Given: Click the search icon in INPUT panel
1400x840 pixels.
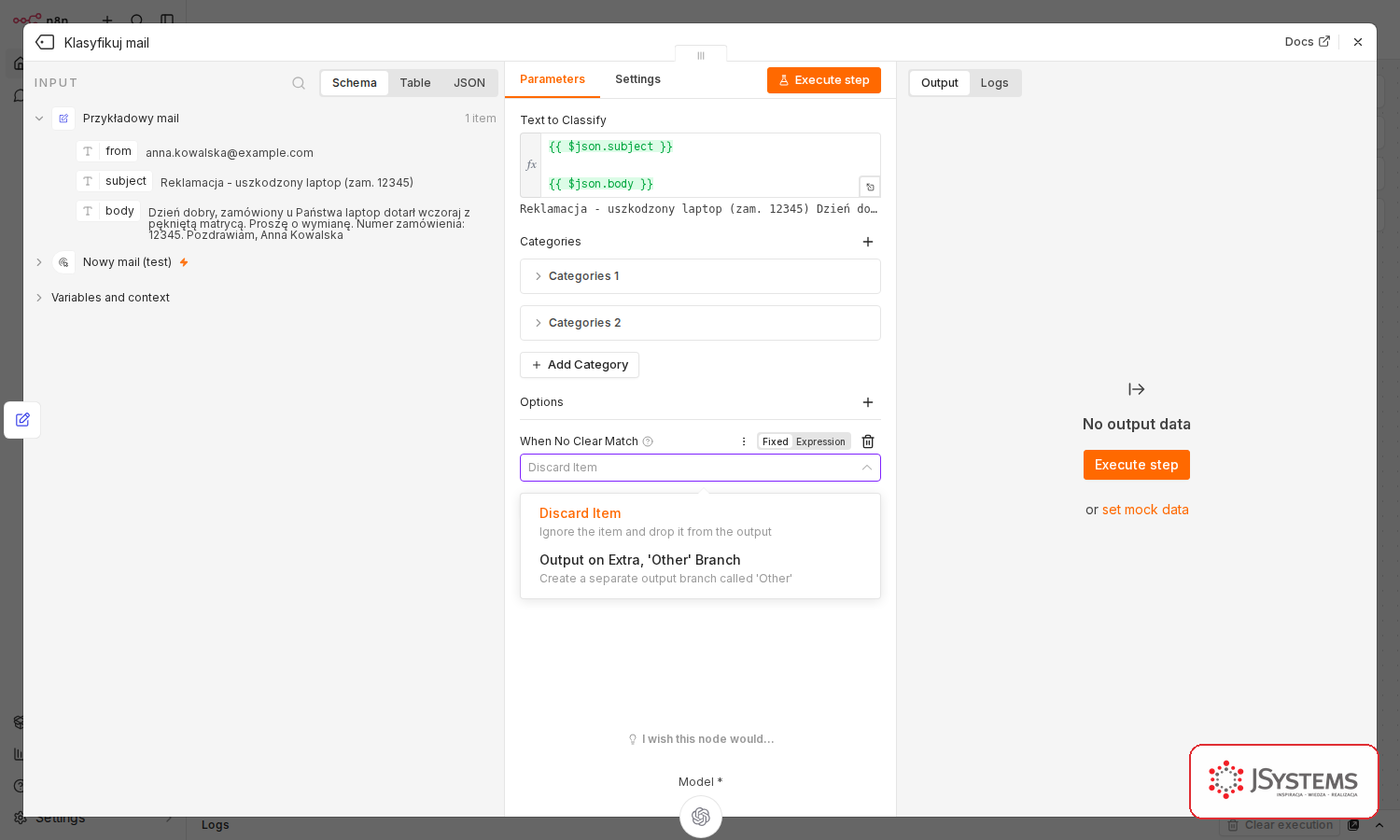Looking at the screenshot, I should coord(299,83).
